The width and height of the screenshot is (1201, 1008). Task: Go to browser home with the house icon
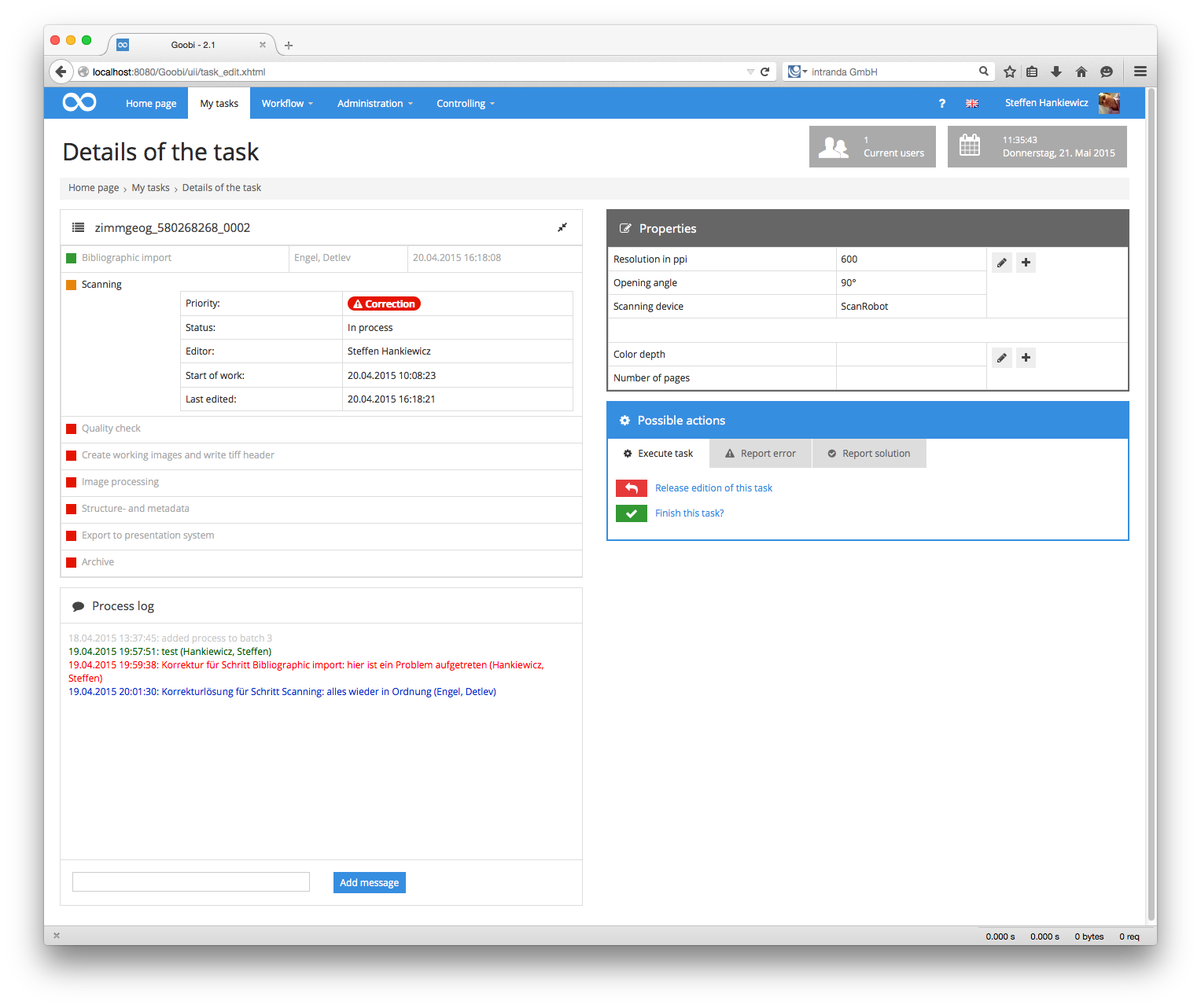1081,72
